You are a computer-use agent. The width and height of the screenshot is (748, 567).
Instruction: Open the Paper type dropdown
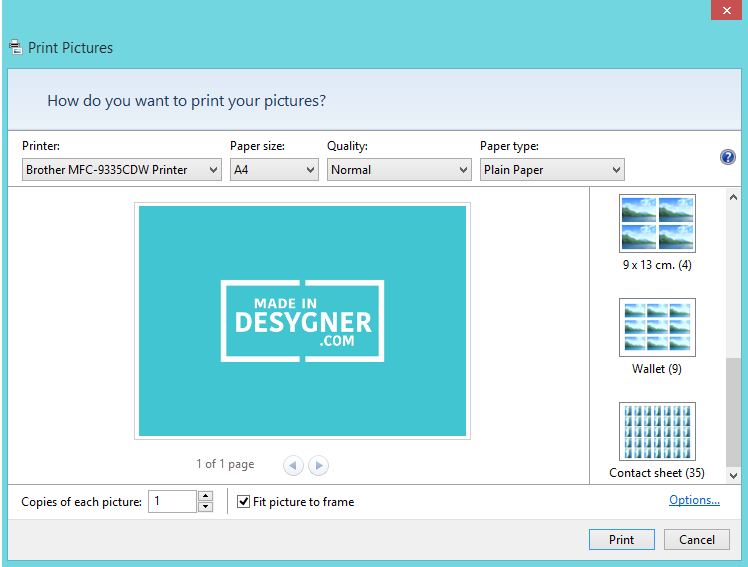(x=552, y=170)
